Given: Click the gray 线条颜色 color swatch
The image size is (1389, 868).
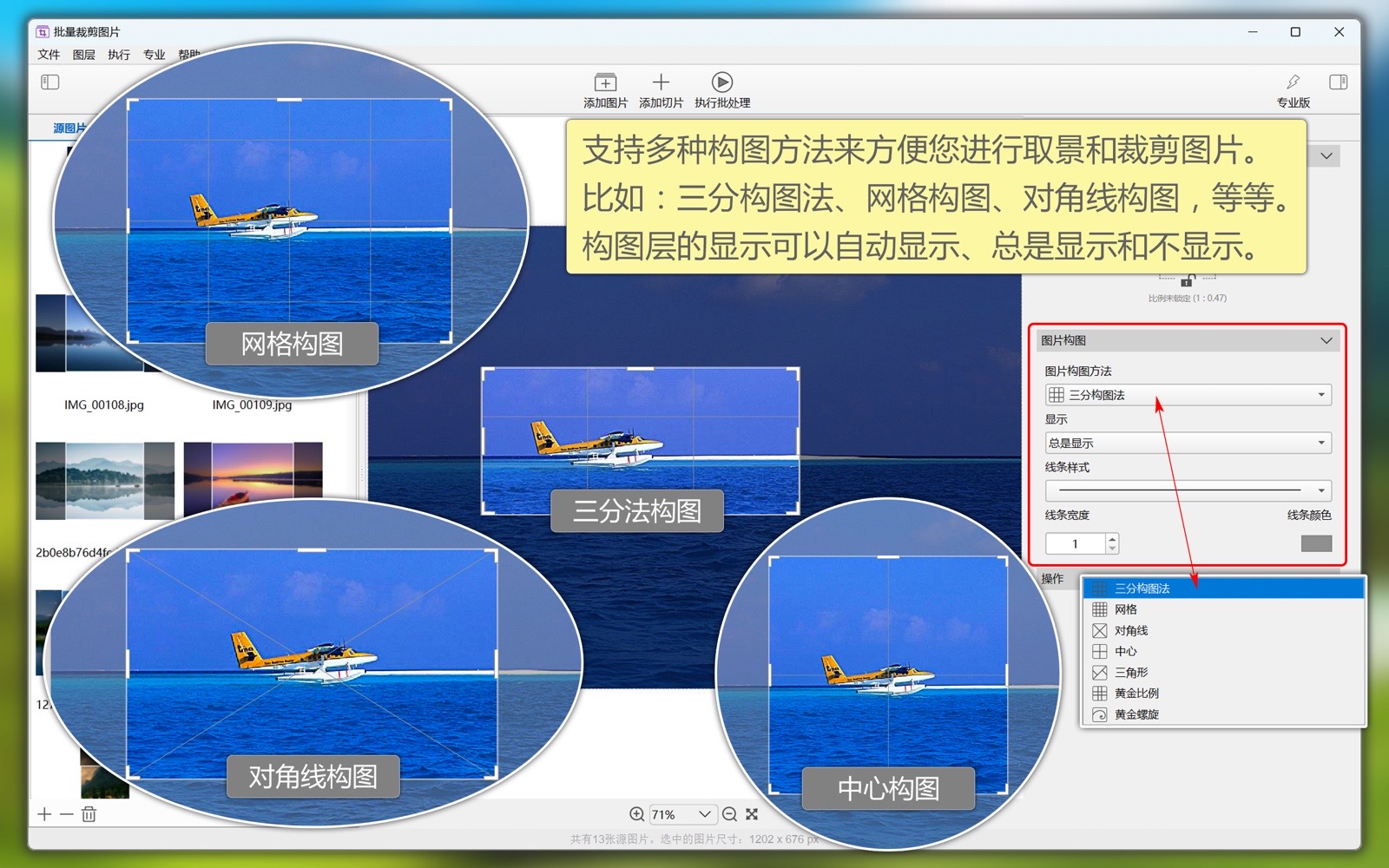Looking at the screenshot, I should click(x=1316, y=543).
